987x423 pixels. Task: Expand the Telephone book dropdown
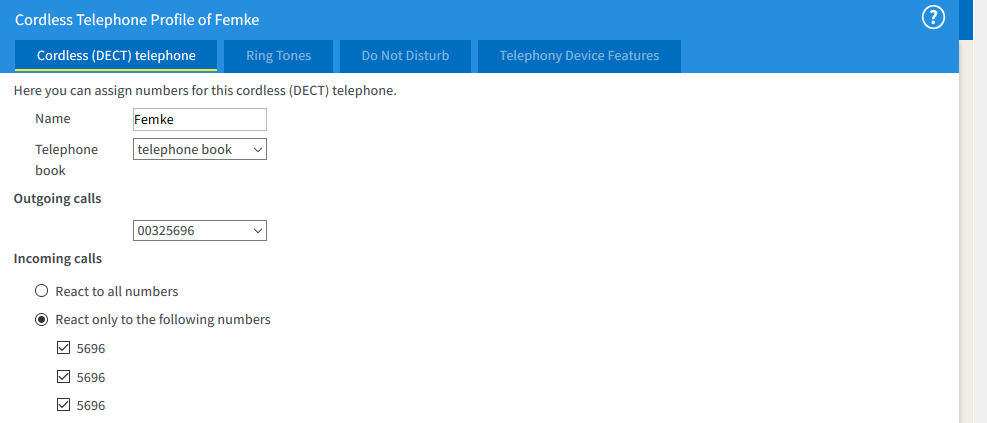click(199, 149)
